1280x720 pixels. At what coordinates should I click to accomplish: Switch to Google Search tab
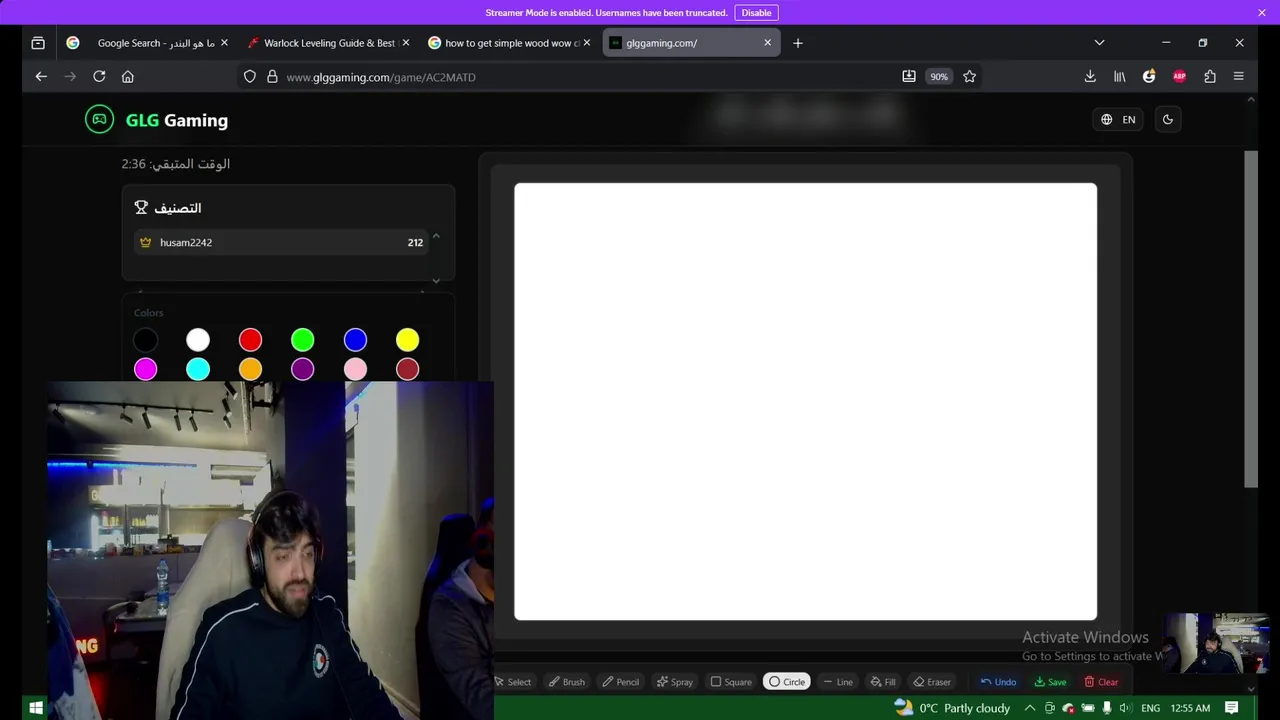coord(147,43)
